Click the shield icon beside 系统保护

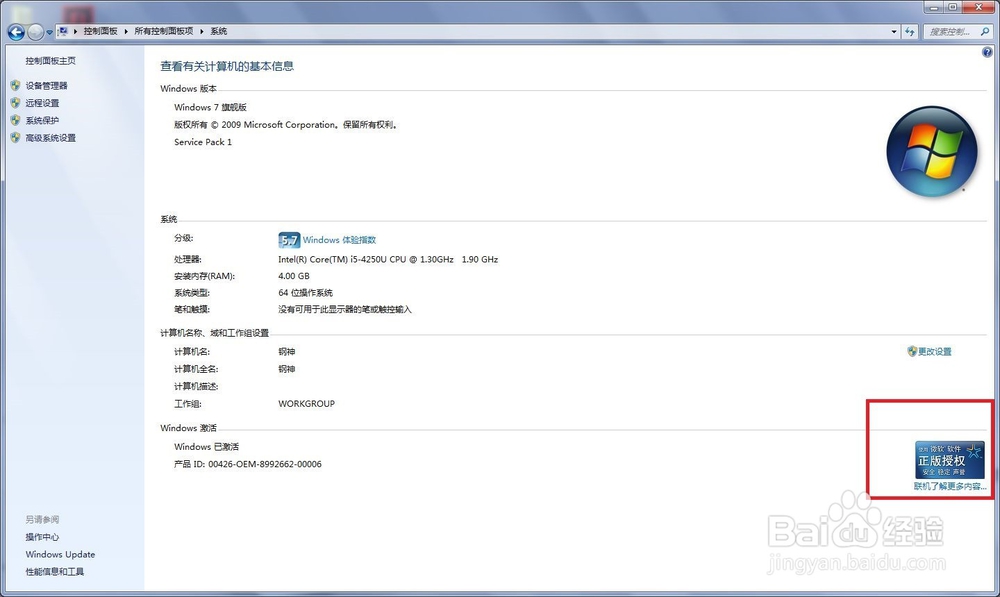(15, 119)
